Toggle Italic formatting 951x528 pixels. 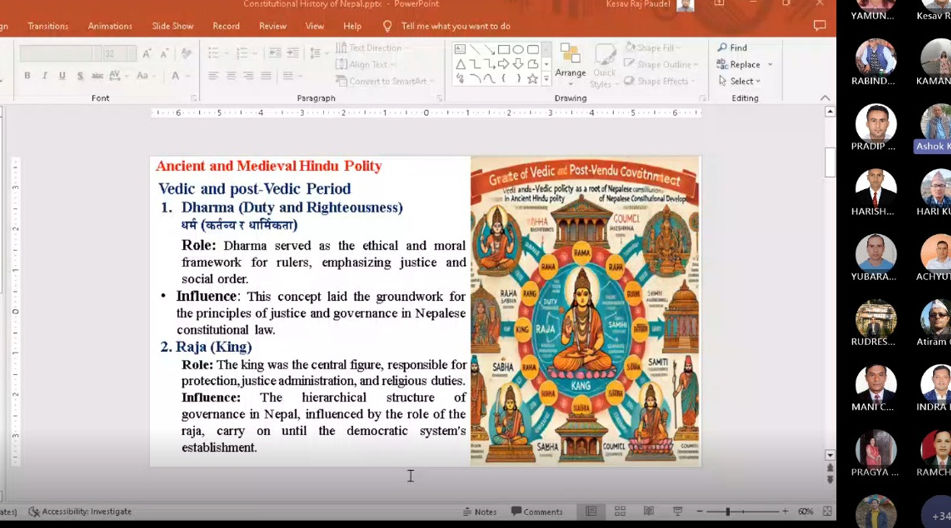point(44,76)
